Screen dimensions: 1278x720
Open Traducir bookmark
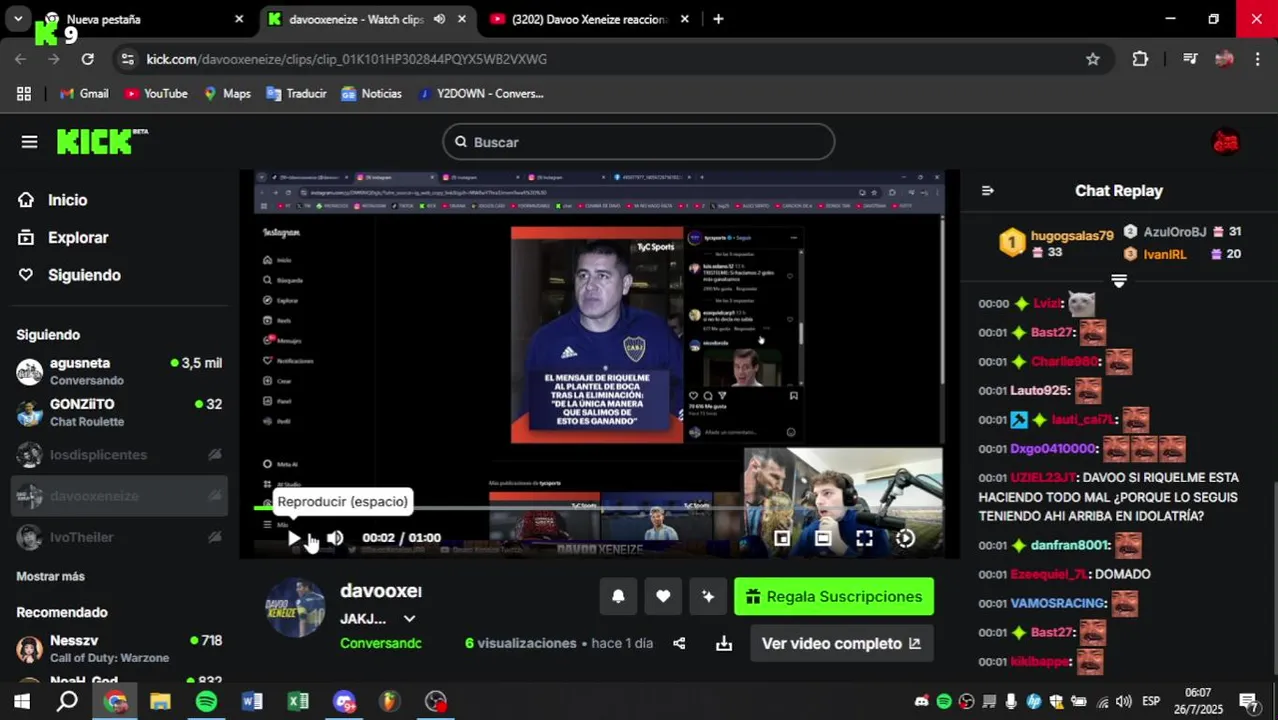pyautogui.click(x=296, y=93)
